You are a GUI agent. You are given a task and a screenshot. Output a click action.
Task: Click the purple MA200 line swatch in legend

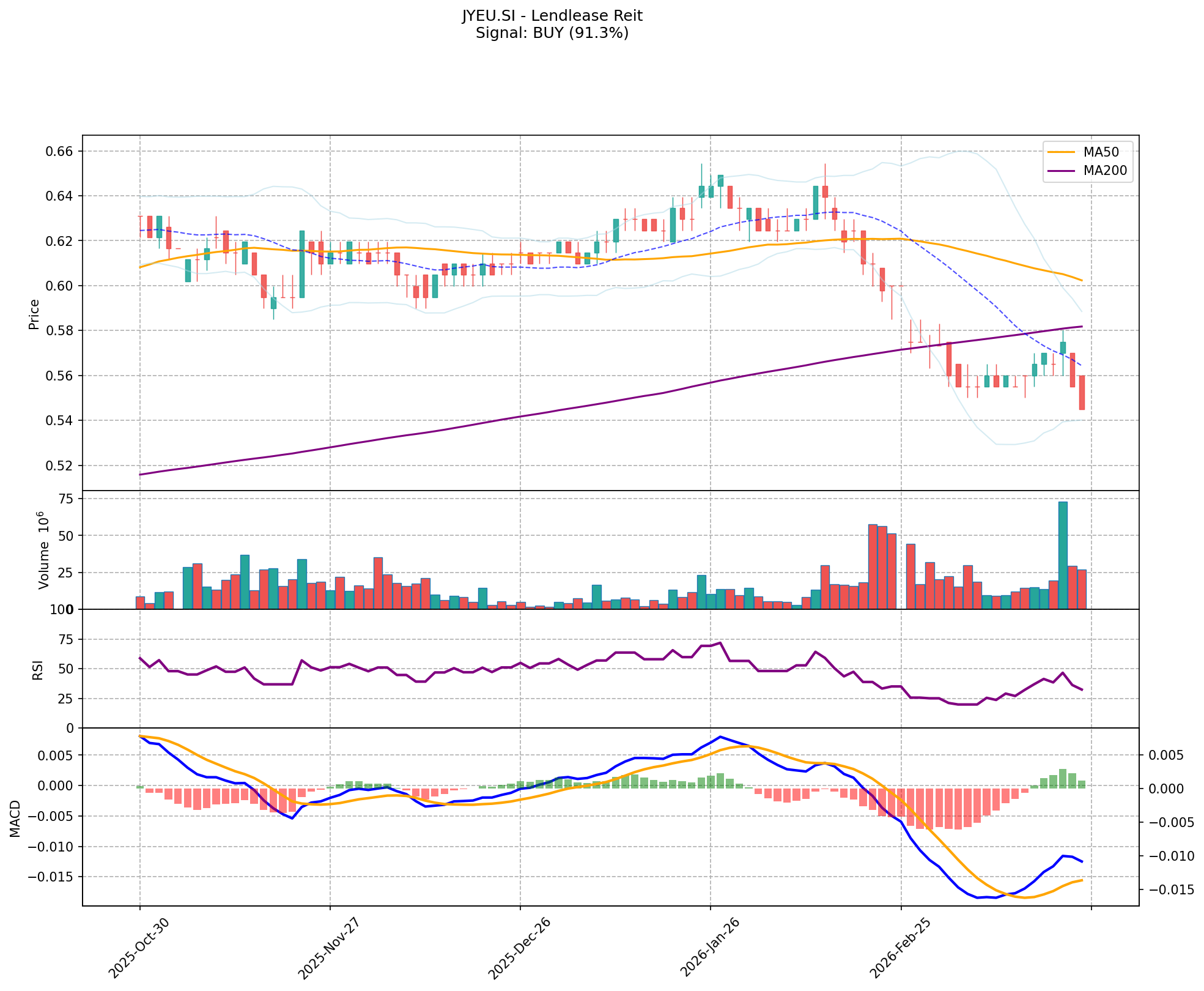point(1062,171)
